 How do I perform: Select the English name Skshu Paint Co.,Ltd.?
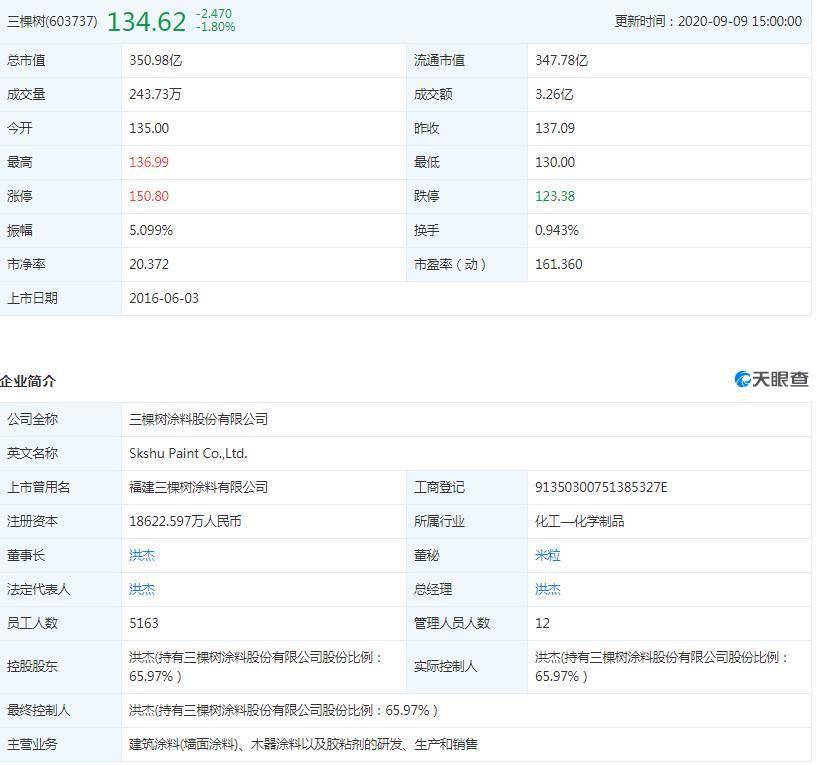click(188, 453)
